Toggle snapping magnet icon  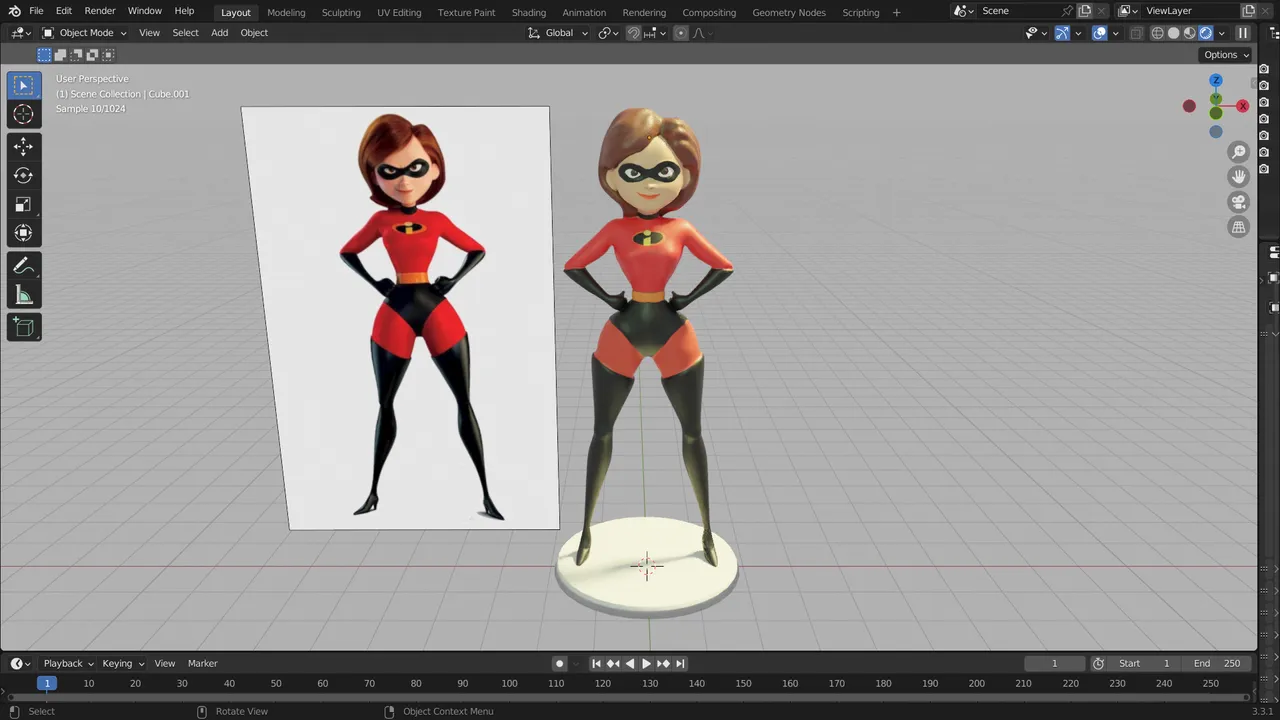coord(633,33)
